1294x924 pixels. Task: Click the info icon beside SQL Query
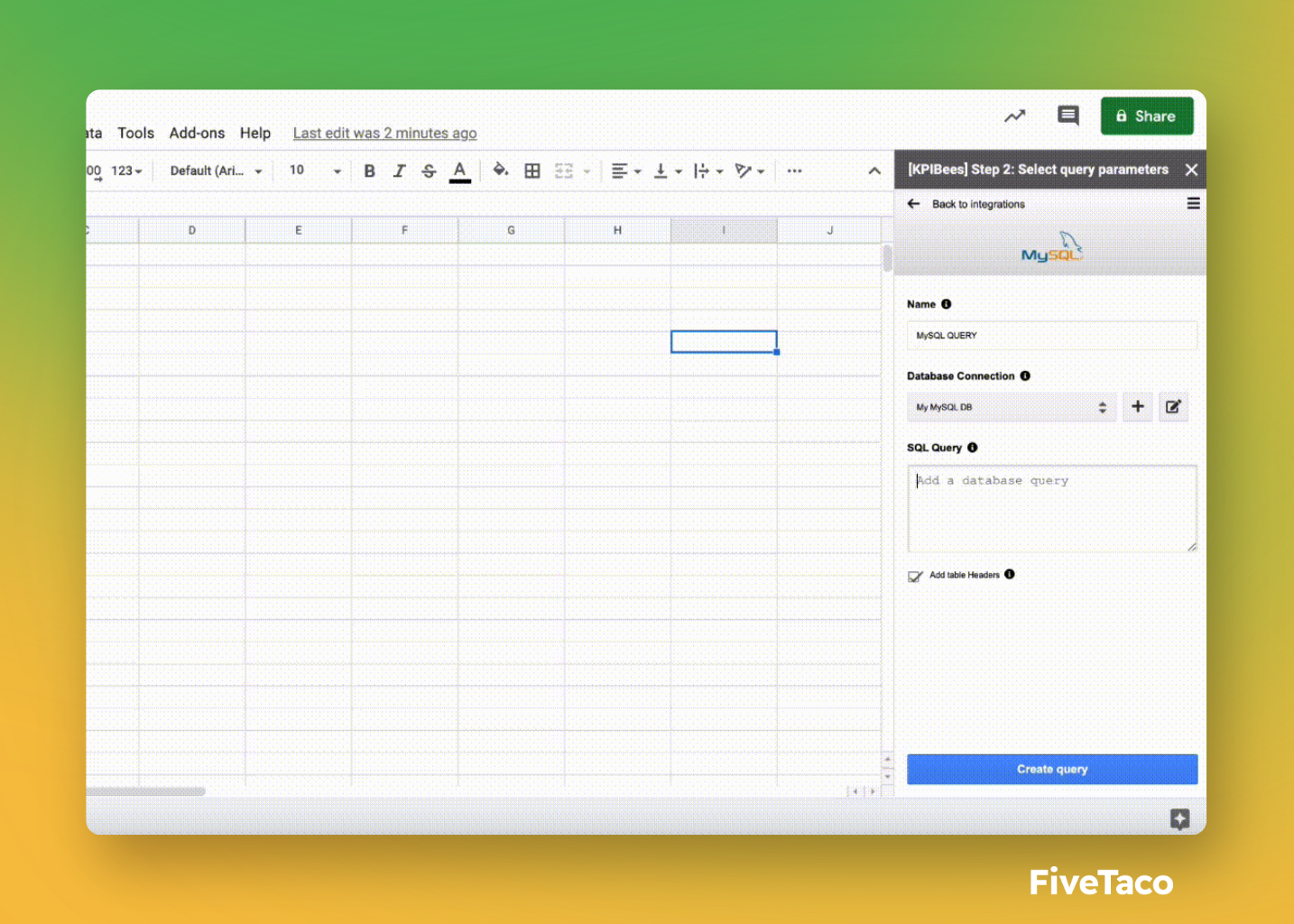pos(972,448)
